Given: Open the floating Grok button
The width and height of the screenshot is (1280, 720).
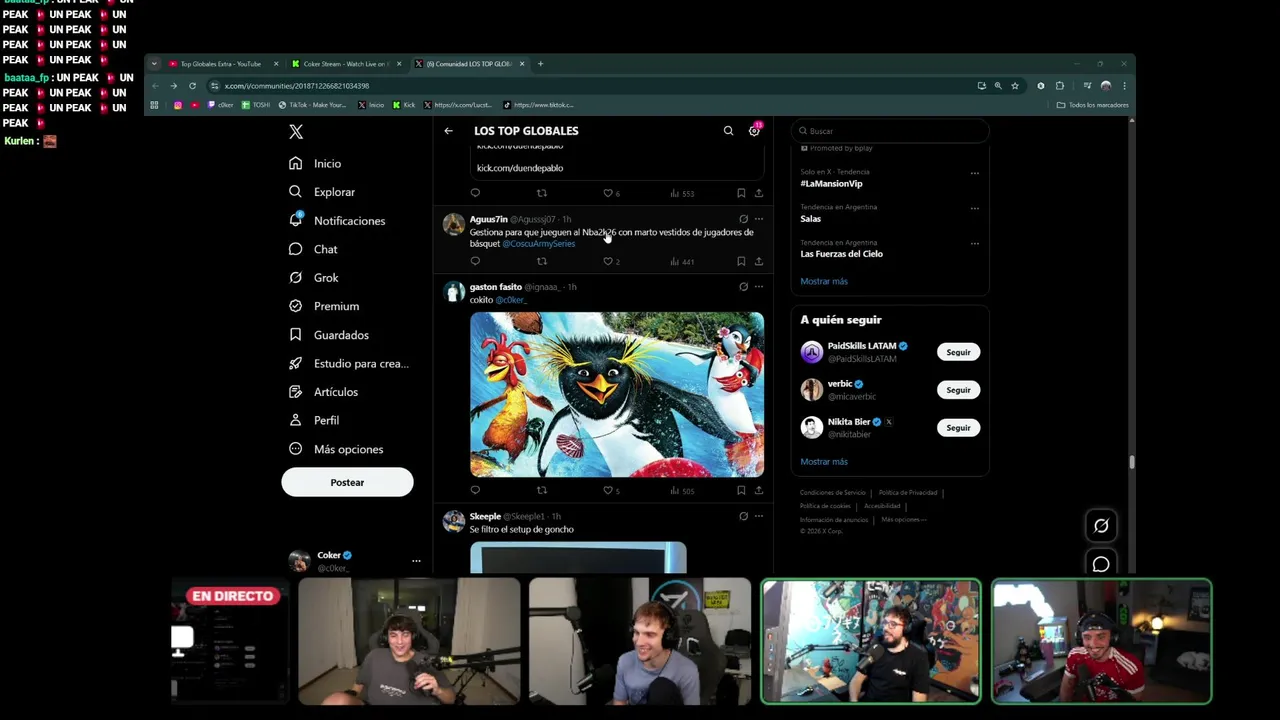Looking at the screenshot, I should click(x=1101, y=526).
